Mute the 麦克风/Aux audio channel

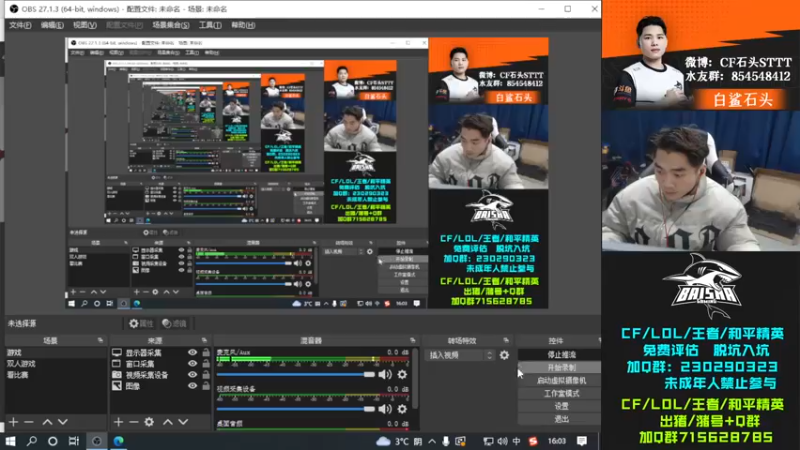coord(385,374)
